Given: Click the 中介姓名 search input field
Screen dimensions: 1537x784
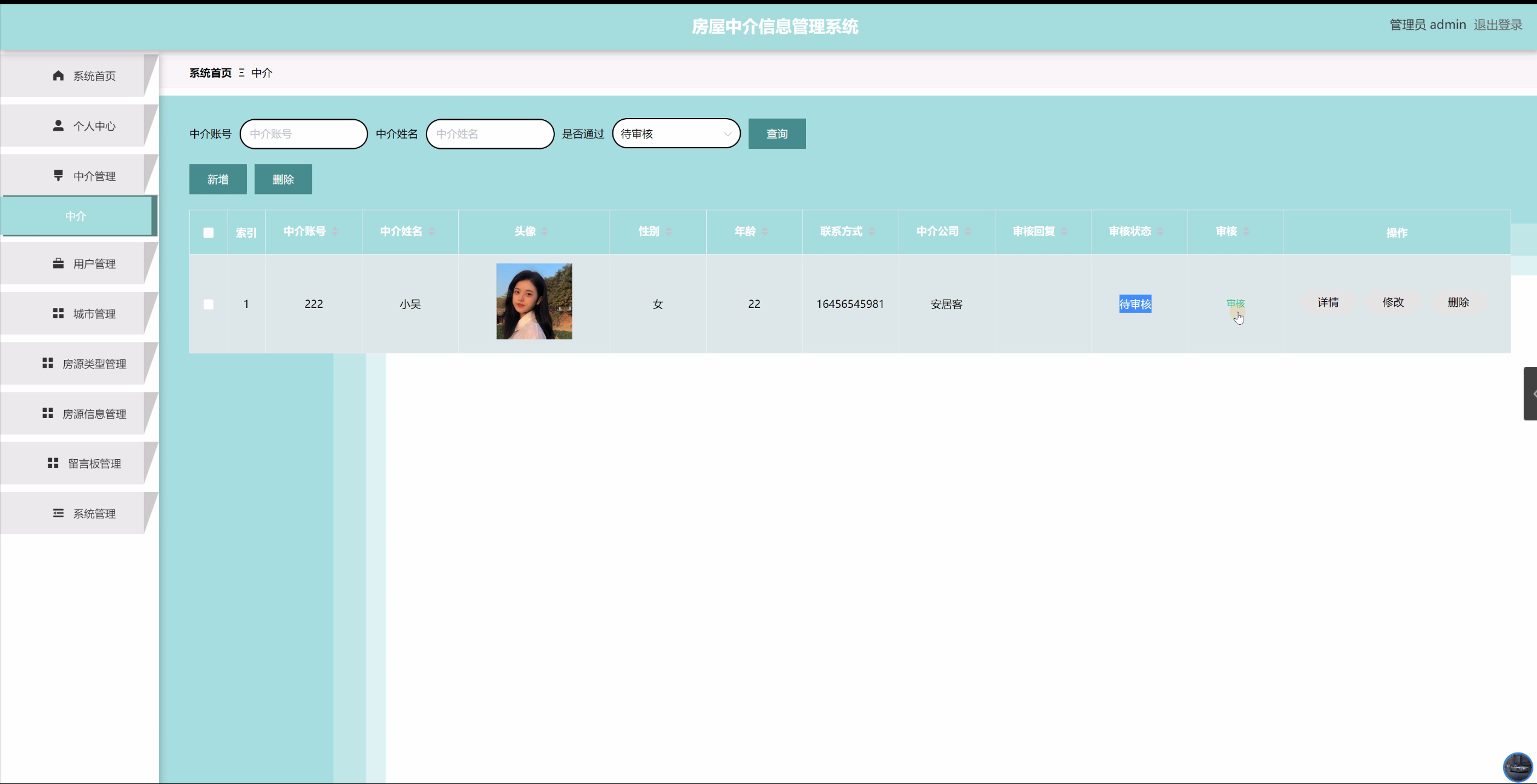Looking at the screenshot, I should coord(490,134).
